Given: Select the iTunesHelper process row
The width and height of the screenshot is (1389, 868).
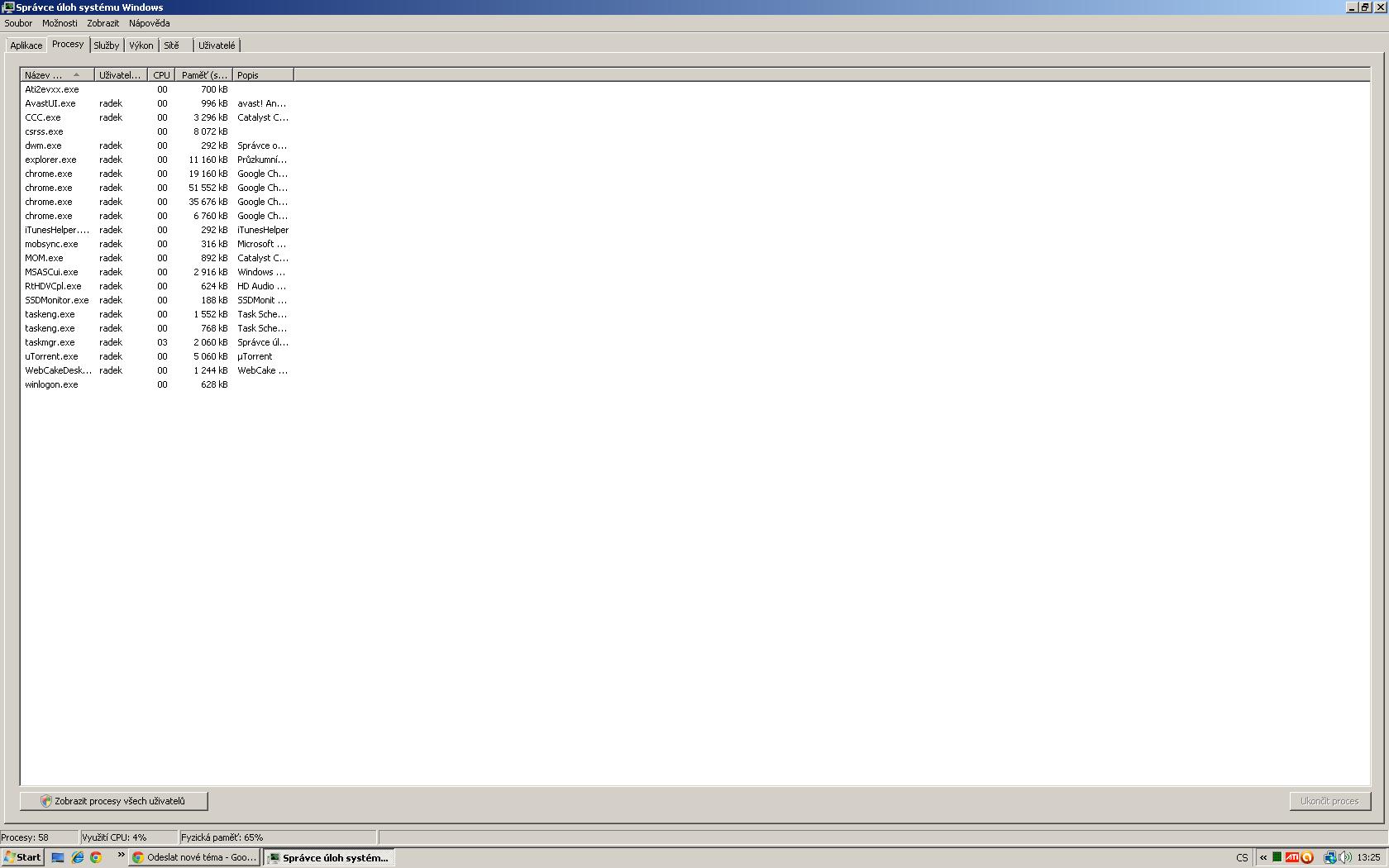Looking at the screenshot, I should click(x=157, y=230).
